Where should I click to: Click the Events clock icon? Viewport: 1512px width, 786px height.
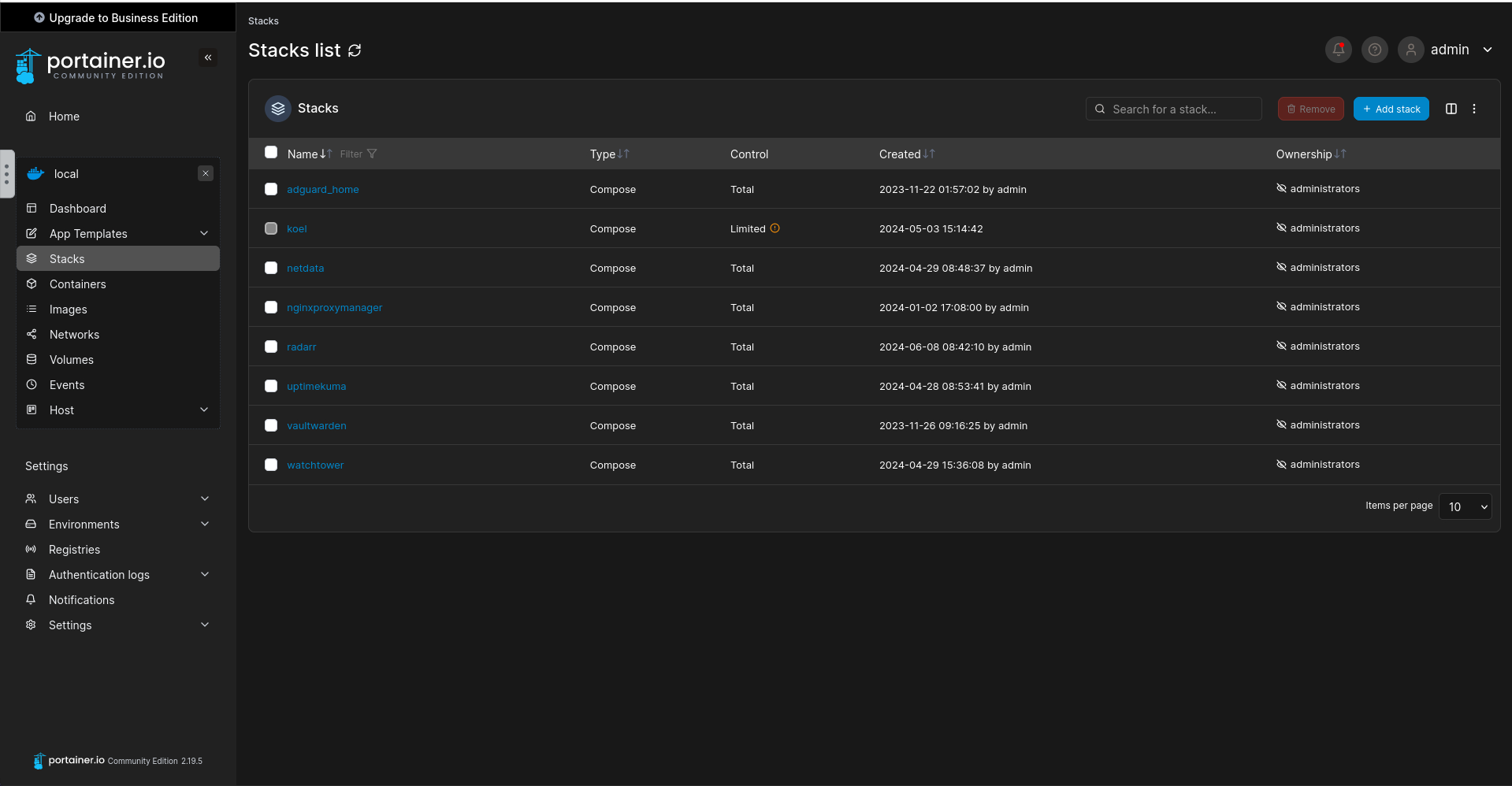coord(32,384)
